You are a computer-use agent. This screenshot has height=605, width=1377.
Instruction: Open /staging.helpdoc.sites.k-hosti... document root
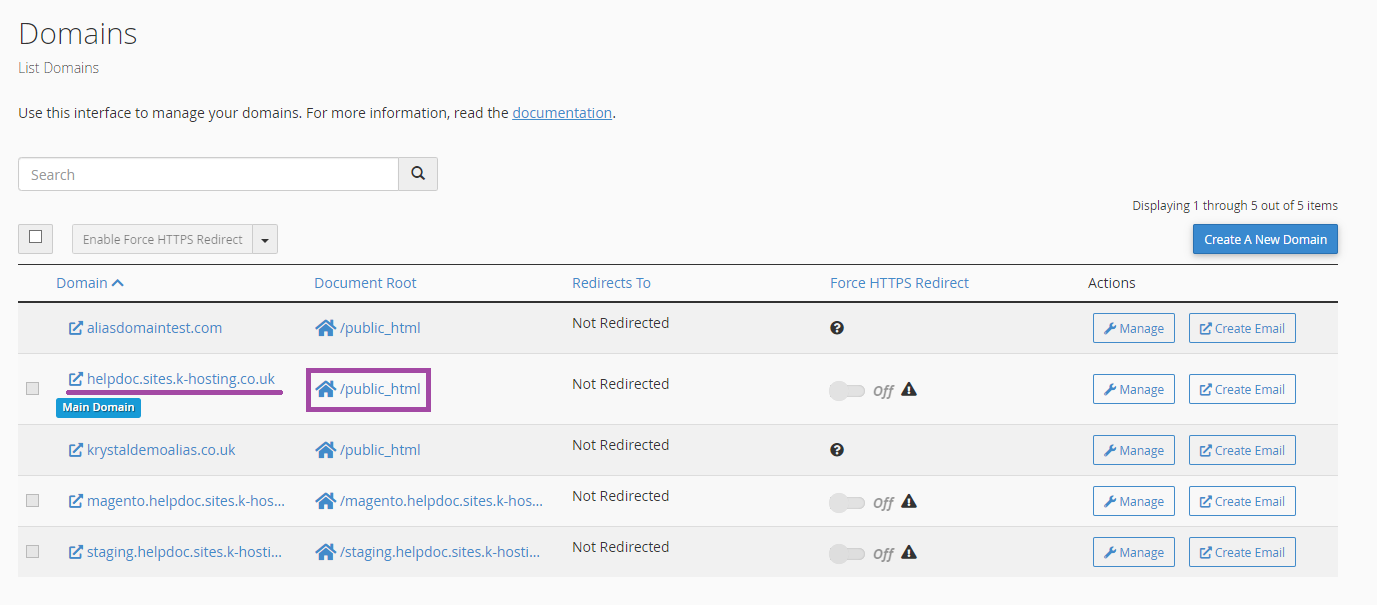pyautogui.click(x=440, y=552)
